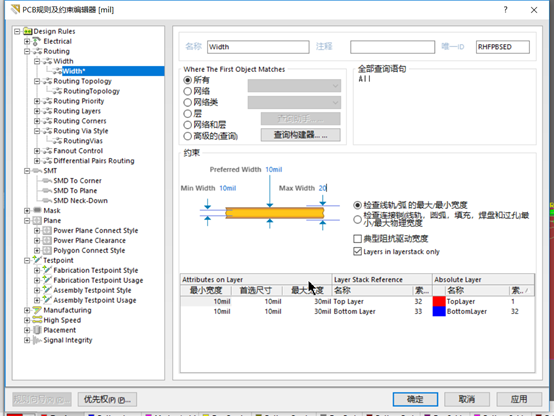
Task: Click the Testpoint category icon
Action: (x=37, y=260)
